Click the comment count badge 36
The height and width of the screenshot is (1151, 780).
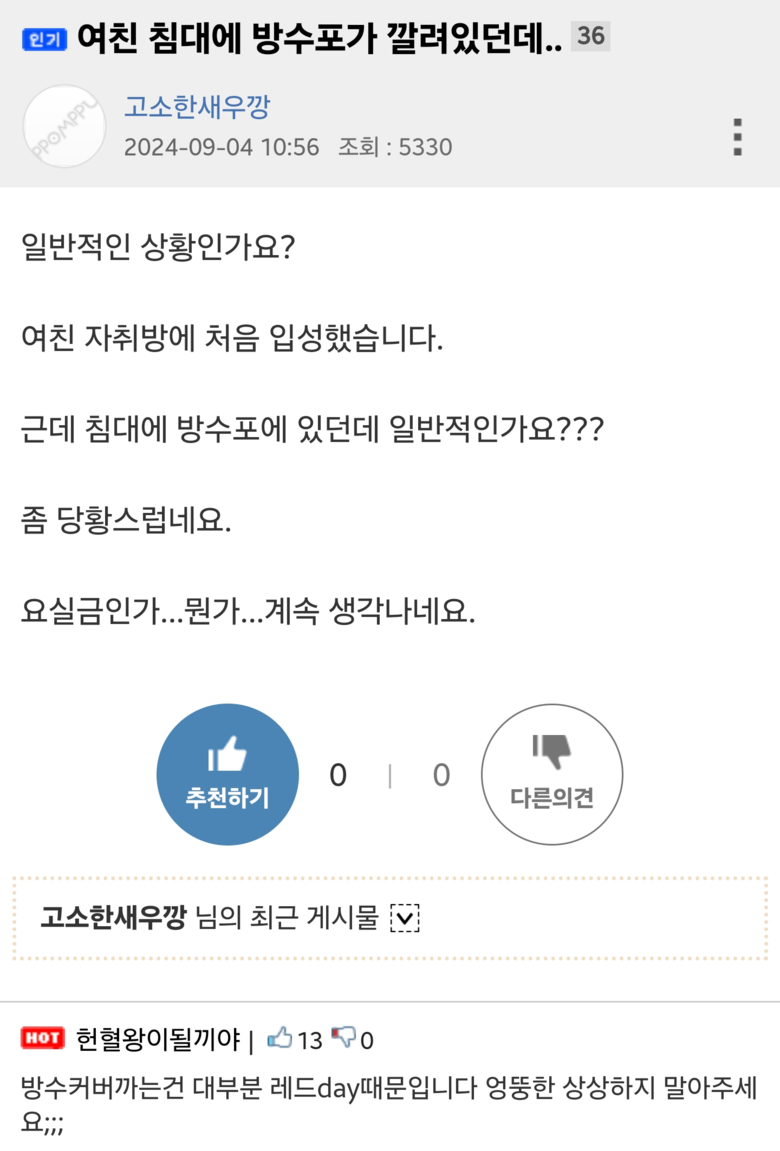pyautogui.click(x=591, y=35)
